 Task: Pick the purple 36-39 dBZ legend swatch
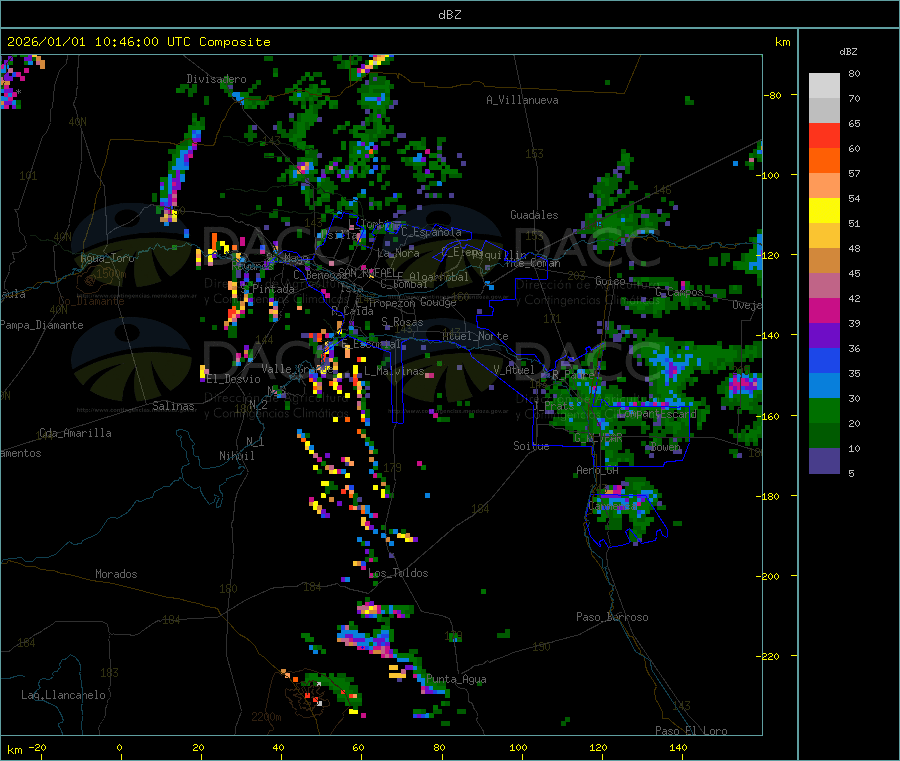pos(824,336)
